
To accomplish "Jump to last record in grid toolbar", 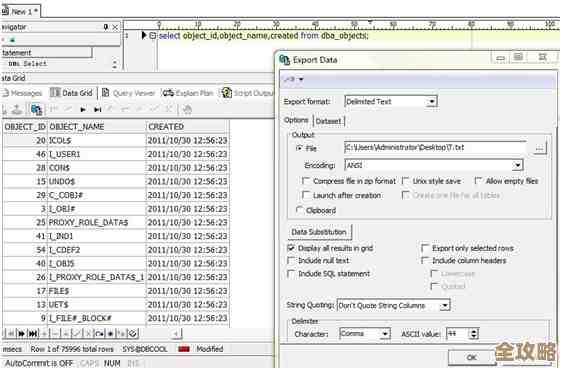I will 97,110.
